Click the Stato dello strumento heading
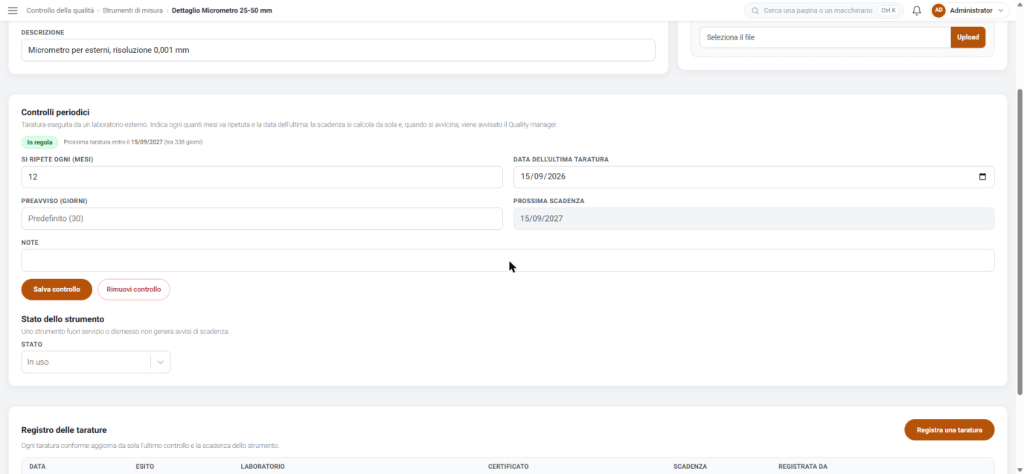Screen dimensions: 1024x474 pos(63,319)
